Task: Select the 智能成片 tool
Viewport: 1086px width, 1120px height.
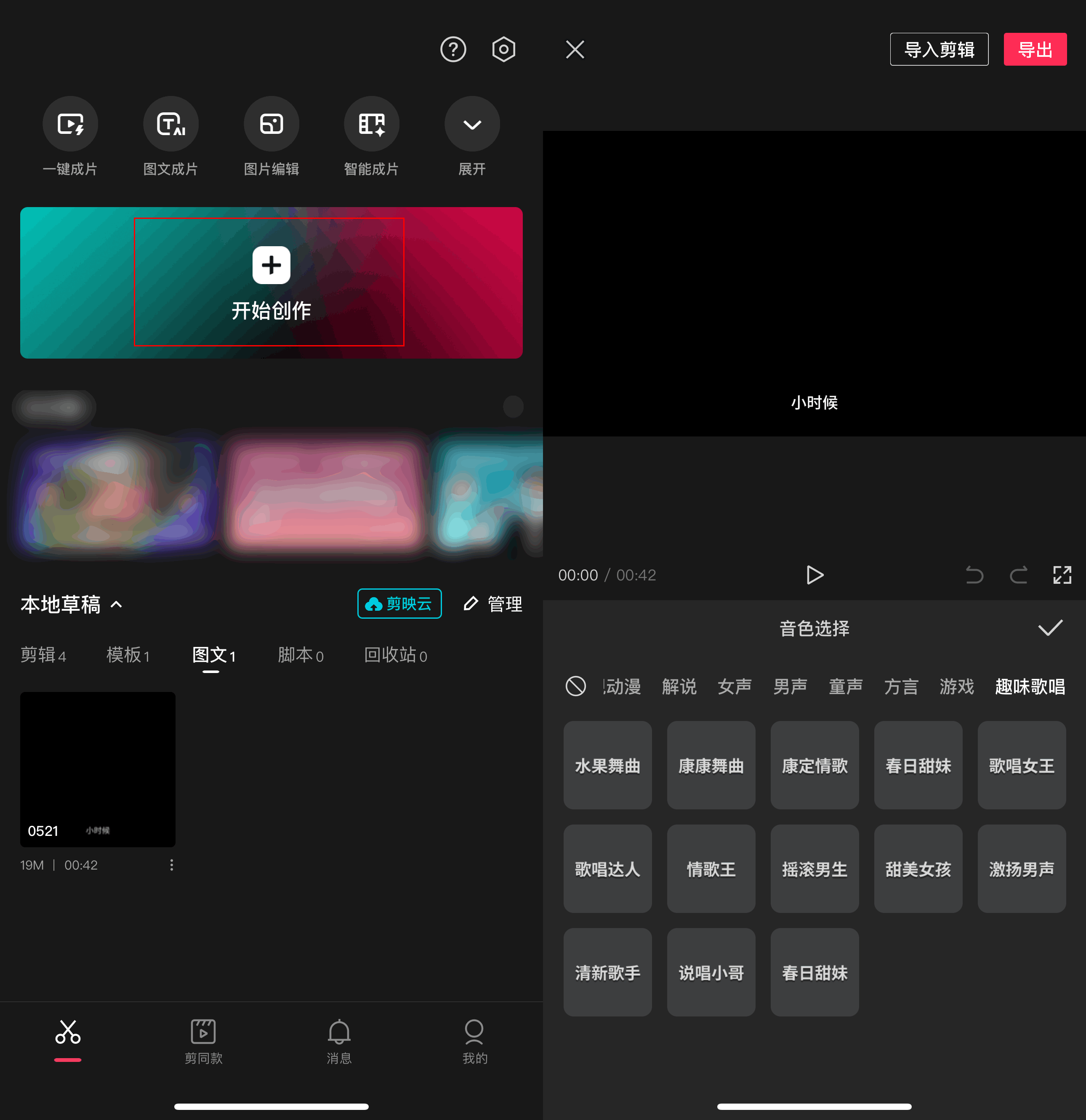Action: click(371, 136)
